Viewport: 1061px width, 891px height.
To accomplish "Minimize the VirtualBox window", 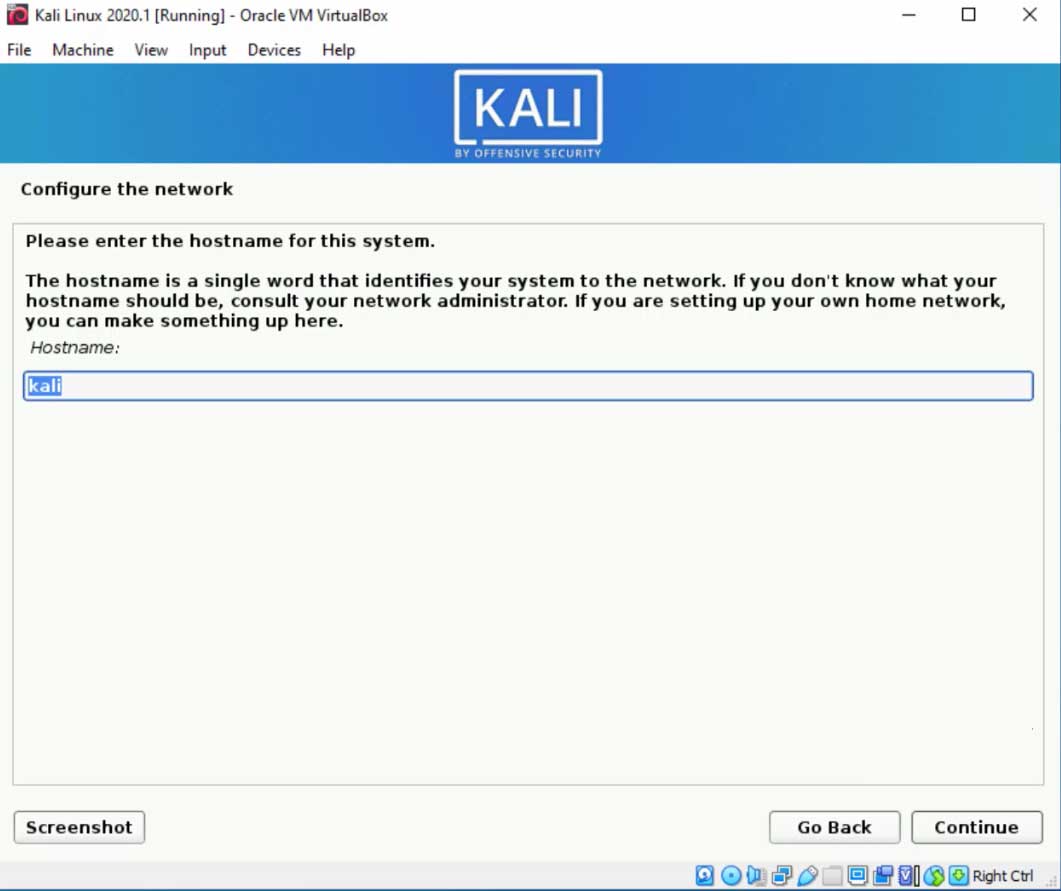I will point(909,15).
